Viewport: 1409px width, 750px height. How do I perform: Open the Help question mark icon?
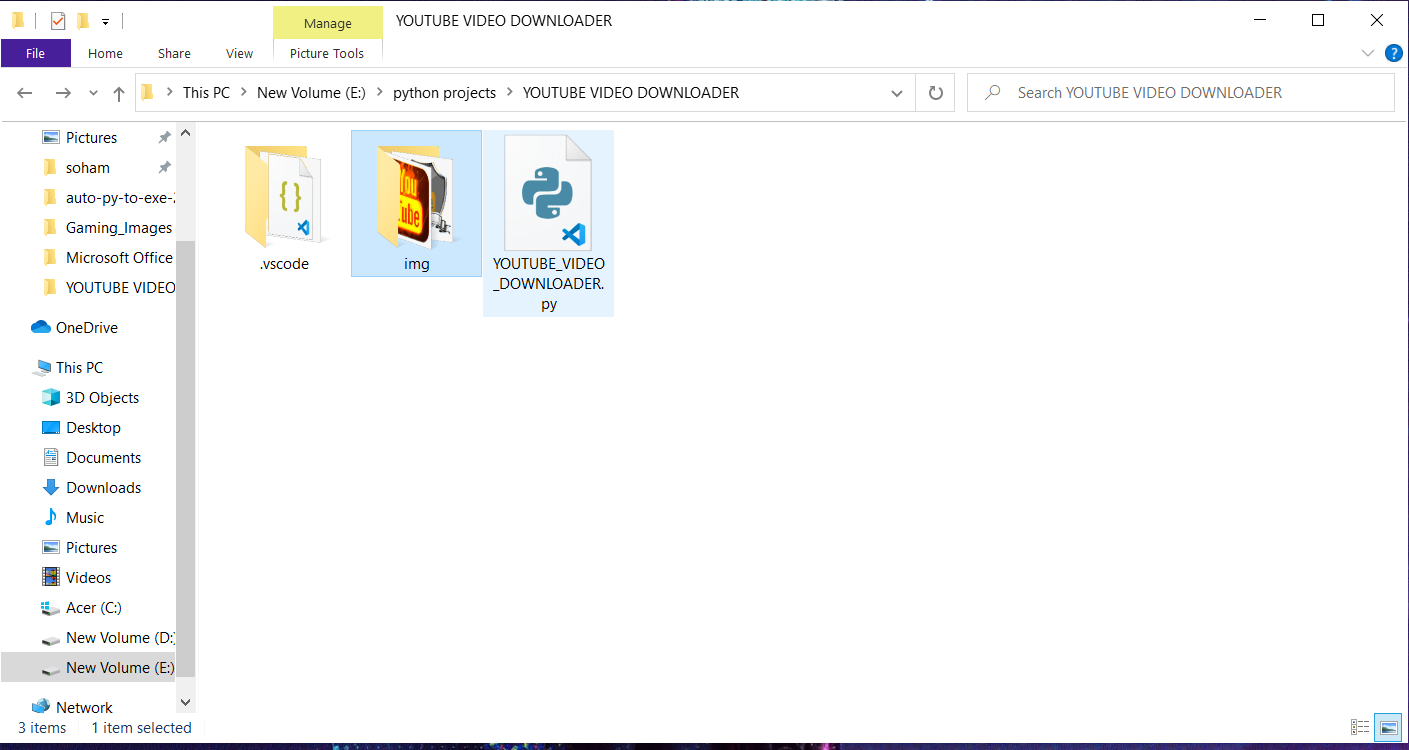click(1394, 53)
